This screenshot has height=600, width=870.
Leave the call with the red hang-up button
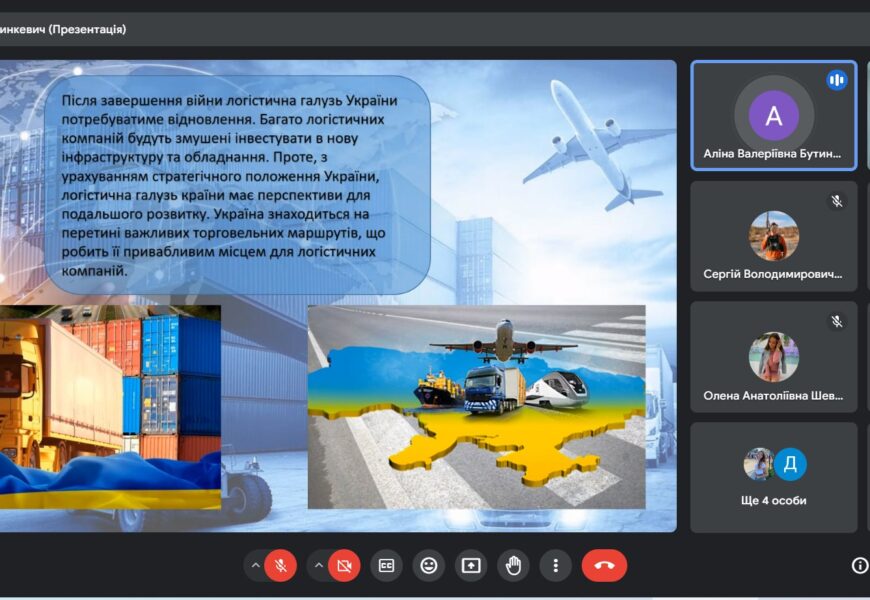pyautogui.click(x=604, y=566)
